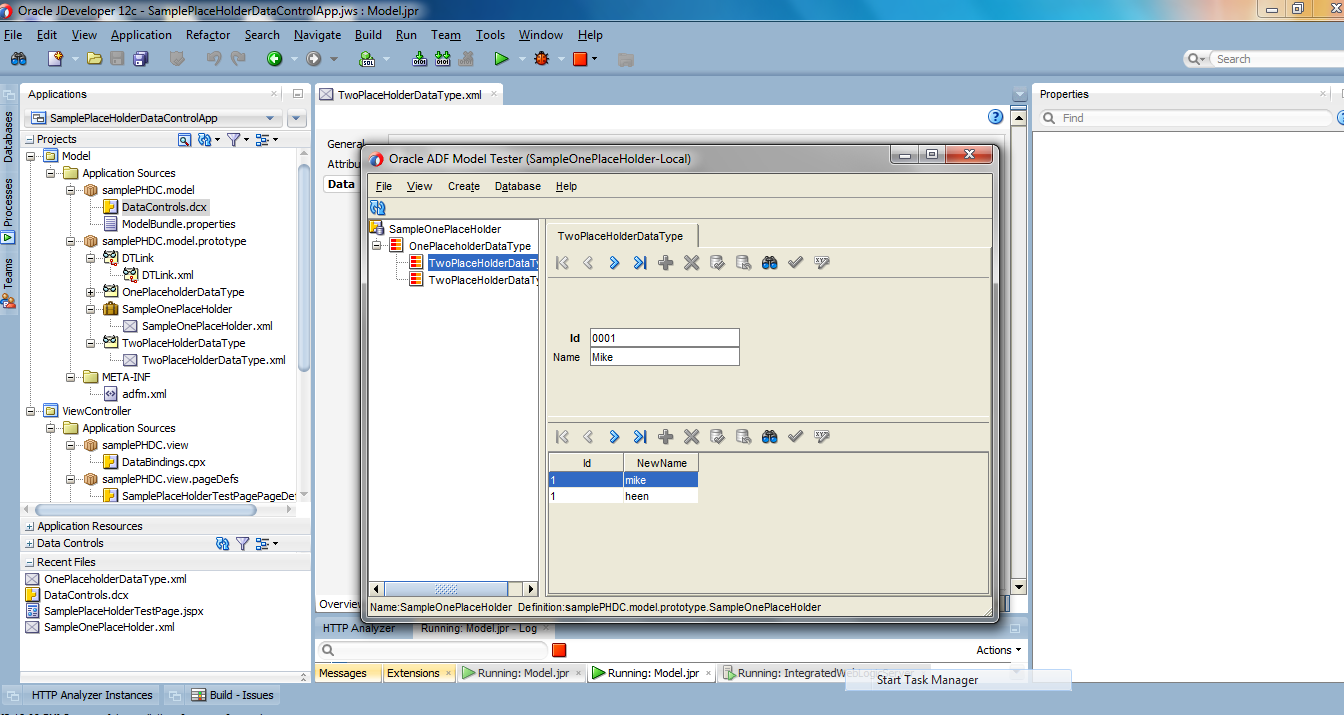Open the Database menu in Model Tester
This screenshot has height=715, width=1344.
pos(518,186)
